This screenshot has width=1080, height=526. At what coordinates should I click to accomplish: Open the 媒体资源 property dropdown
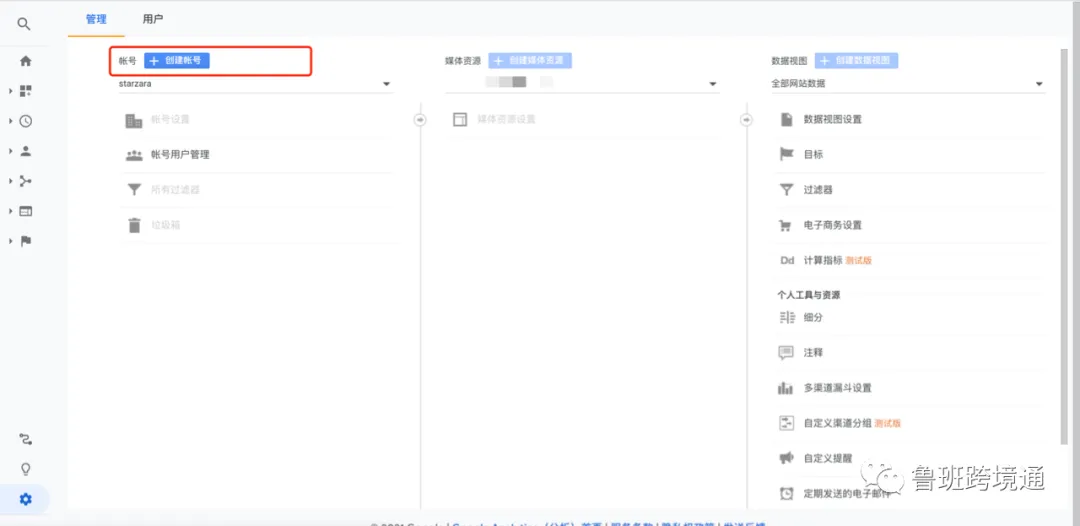tap(582, 83)
